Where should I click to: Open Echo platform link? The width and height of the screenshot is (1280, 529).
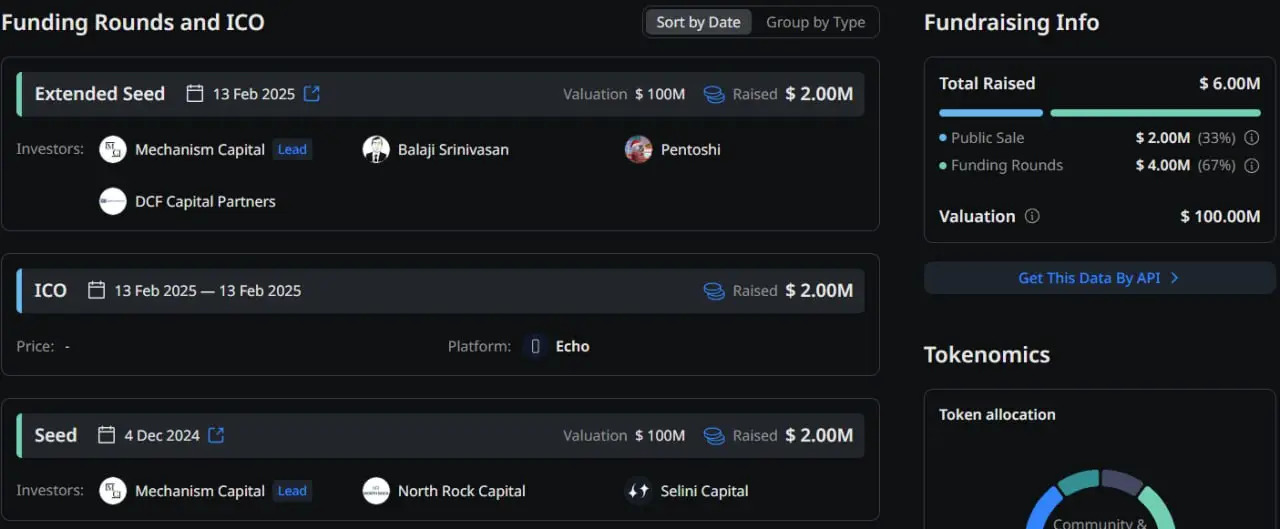pos(572,346)
